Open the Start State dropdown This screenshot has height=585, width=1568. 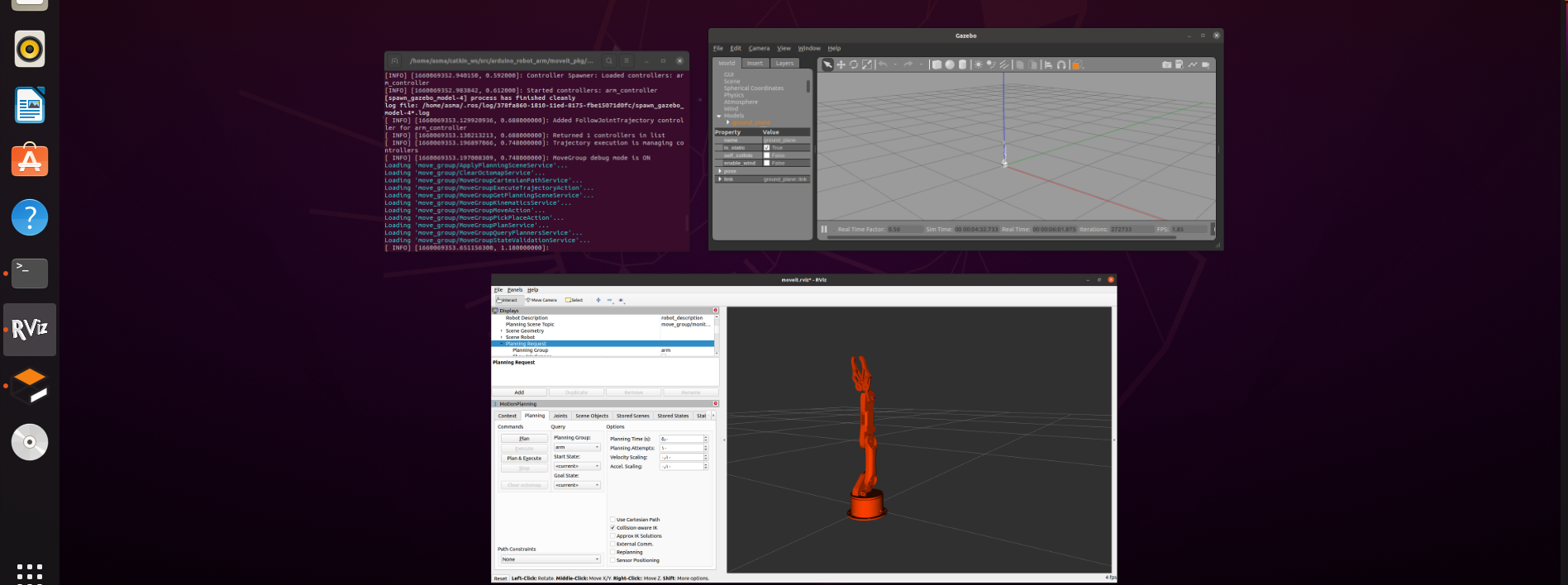pos(577,466)
